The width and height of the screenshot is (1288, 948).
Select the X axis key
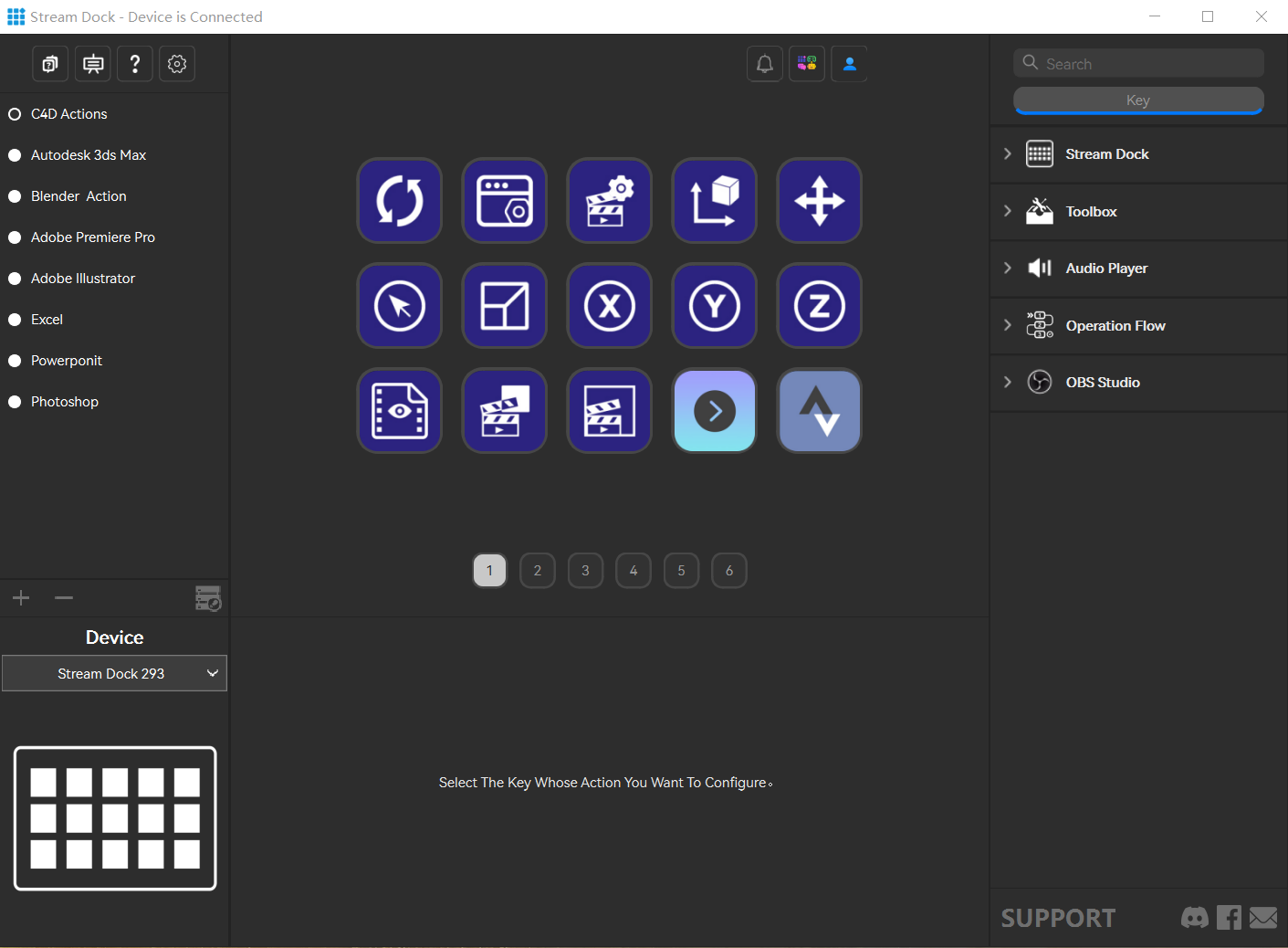(x=610, y=306)
